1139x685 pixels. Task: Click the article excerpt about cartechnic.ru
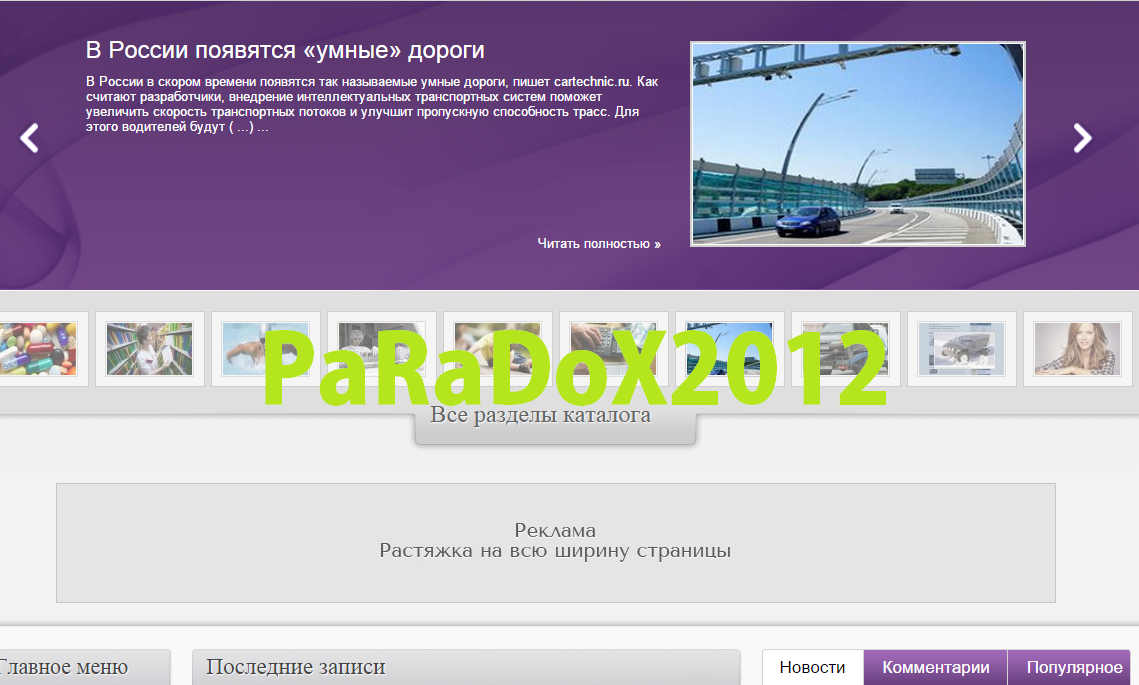click(x=372, y=104)
